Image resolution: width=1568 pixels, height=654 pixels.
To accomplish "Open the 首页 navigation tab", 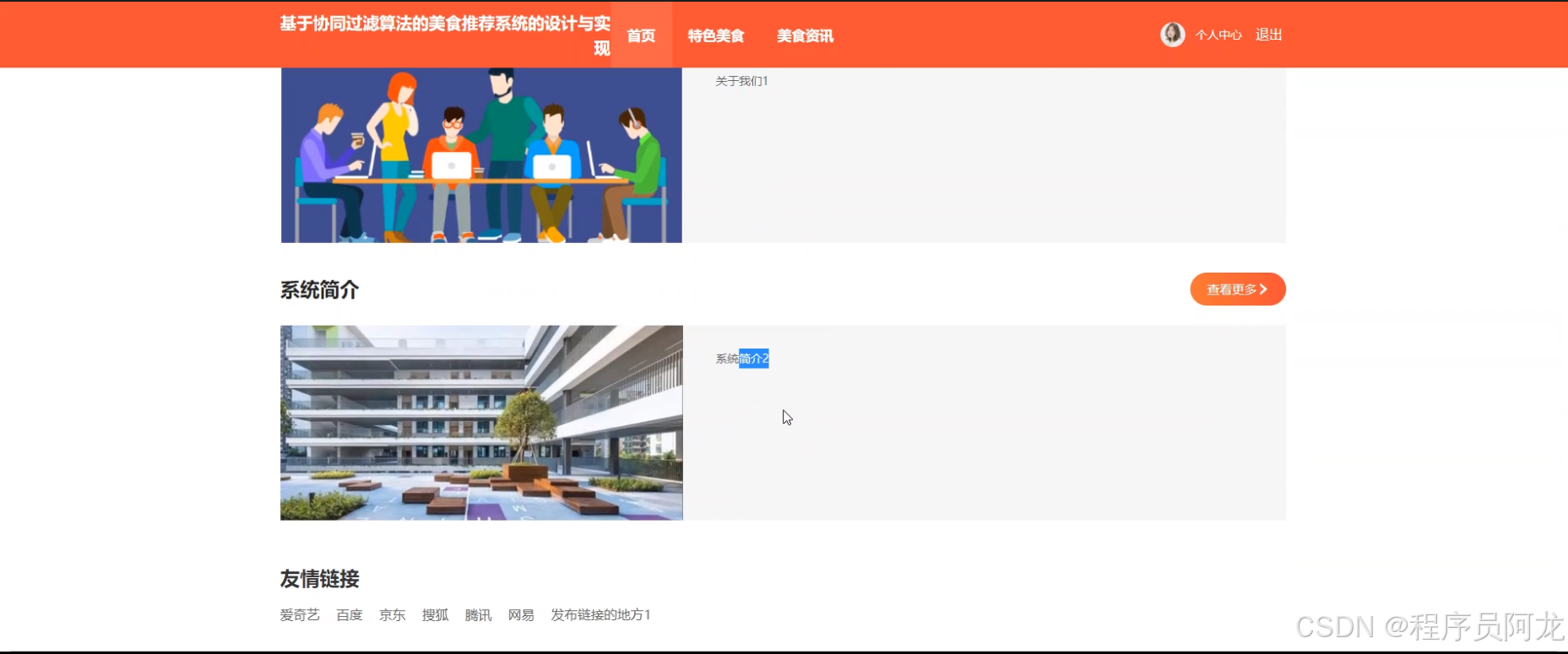I will [641, 35].
